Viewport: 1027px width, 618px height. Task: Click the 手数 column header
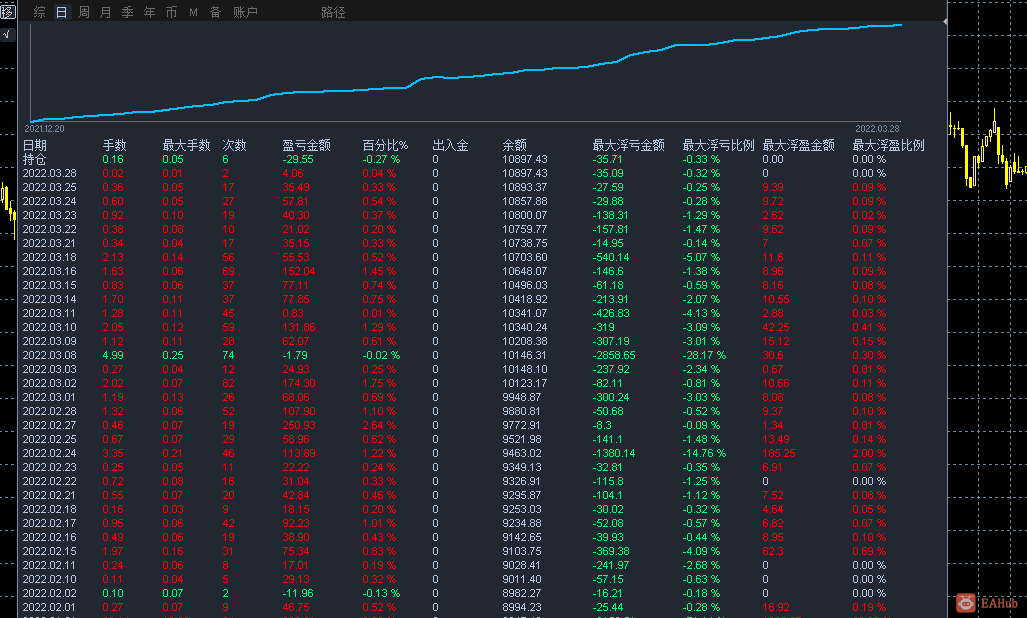pyautogui.click(x=115, y=145)
